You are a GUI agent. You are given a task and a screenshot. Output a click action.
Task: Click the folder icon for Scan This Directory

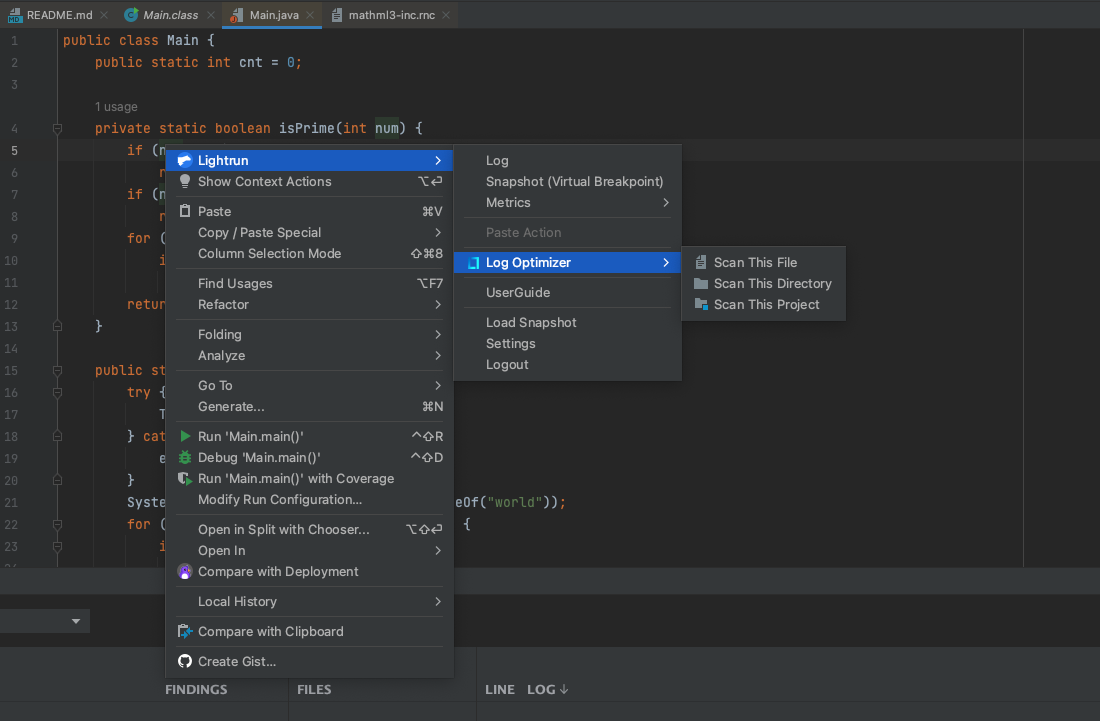701,284
